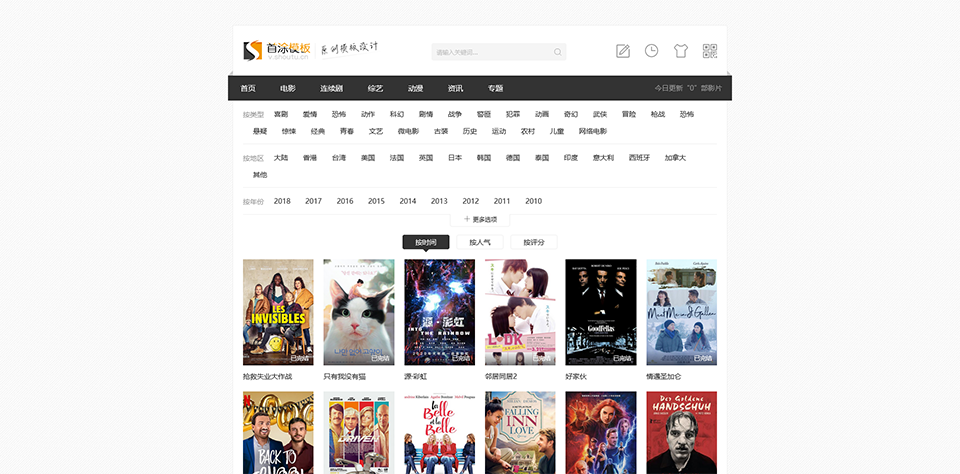Screen dimensions: 960x474
Task: Filter by genre 经典
Action: point(318,132)
